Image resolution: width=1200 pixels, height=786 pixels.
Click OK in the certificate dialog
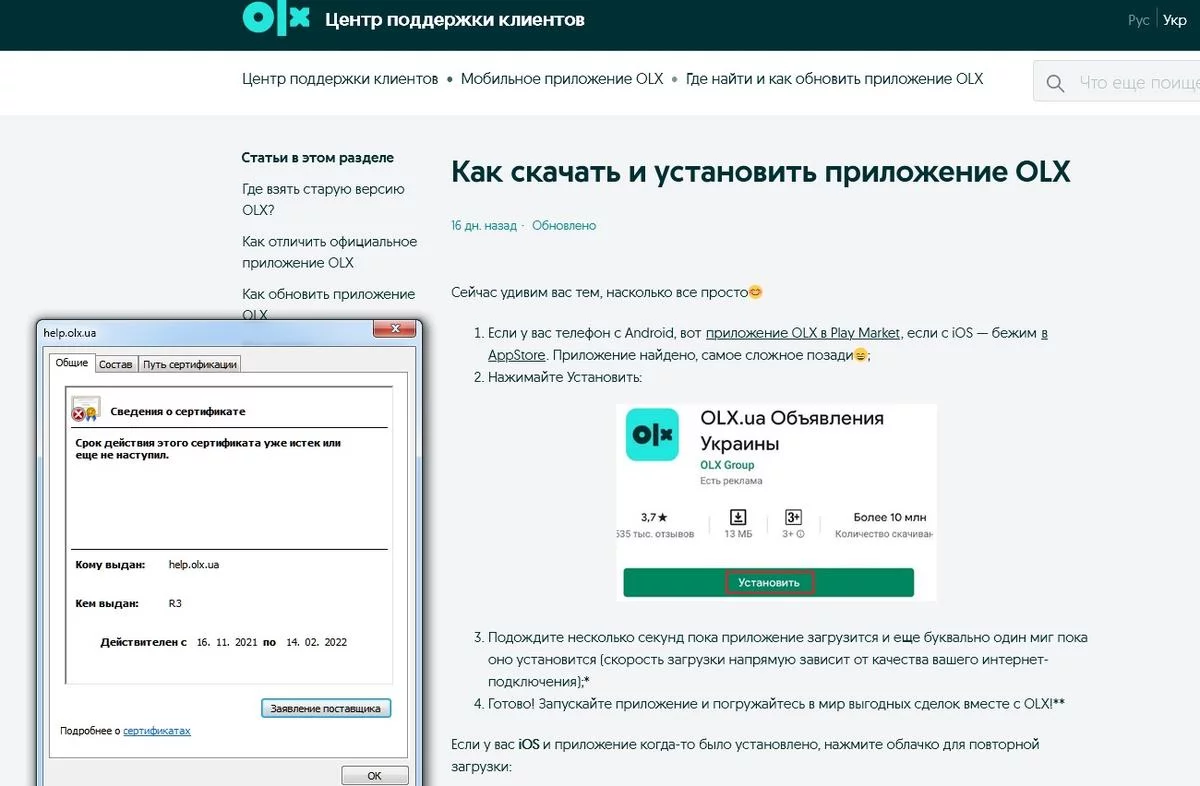(x=374, y=775)
